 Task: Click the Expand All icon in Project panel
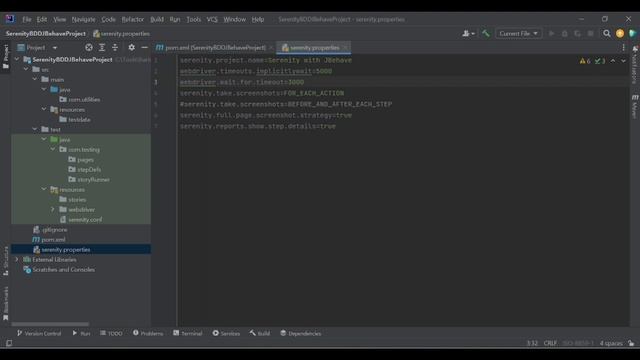102,48
